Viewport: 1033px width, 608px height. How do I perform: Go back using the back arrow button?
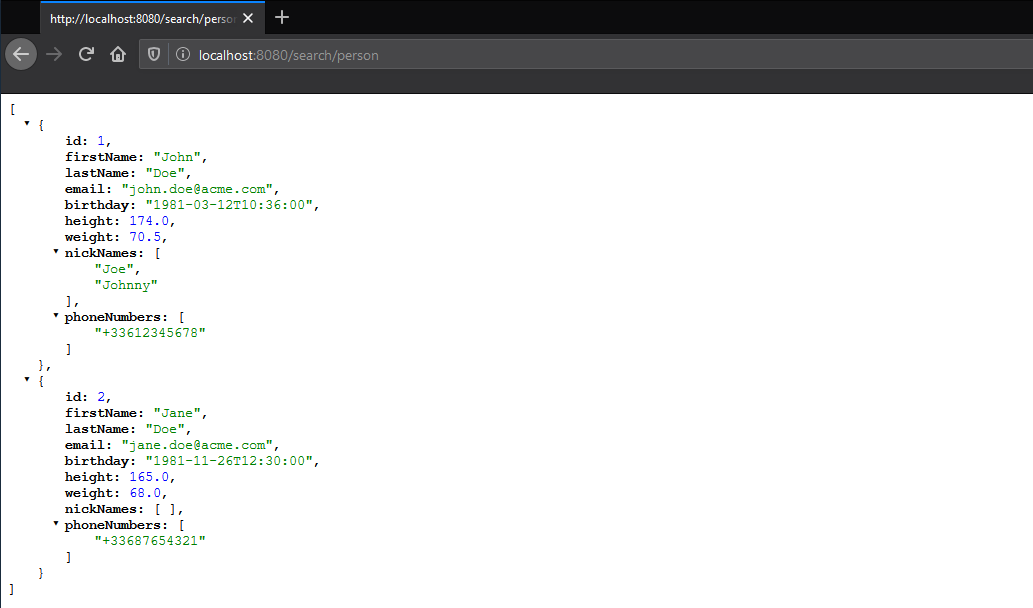click(21, 54)
